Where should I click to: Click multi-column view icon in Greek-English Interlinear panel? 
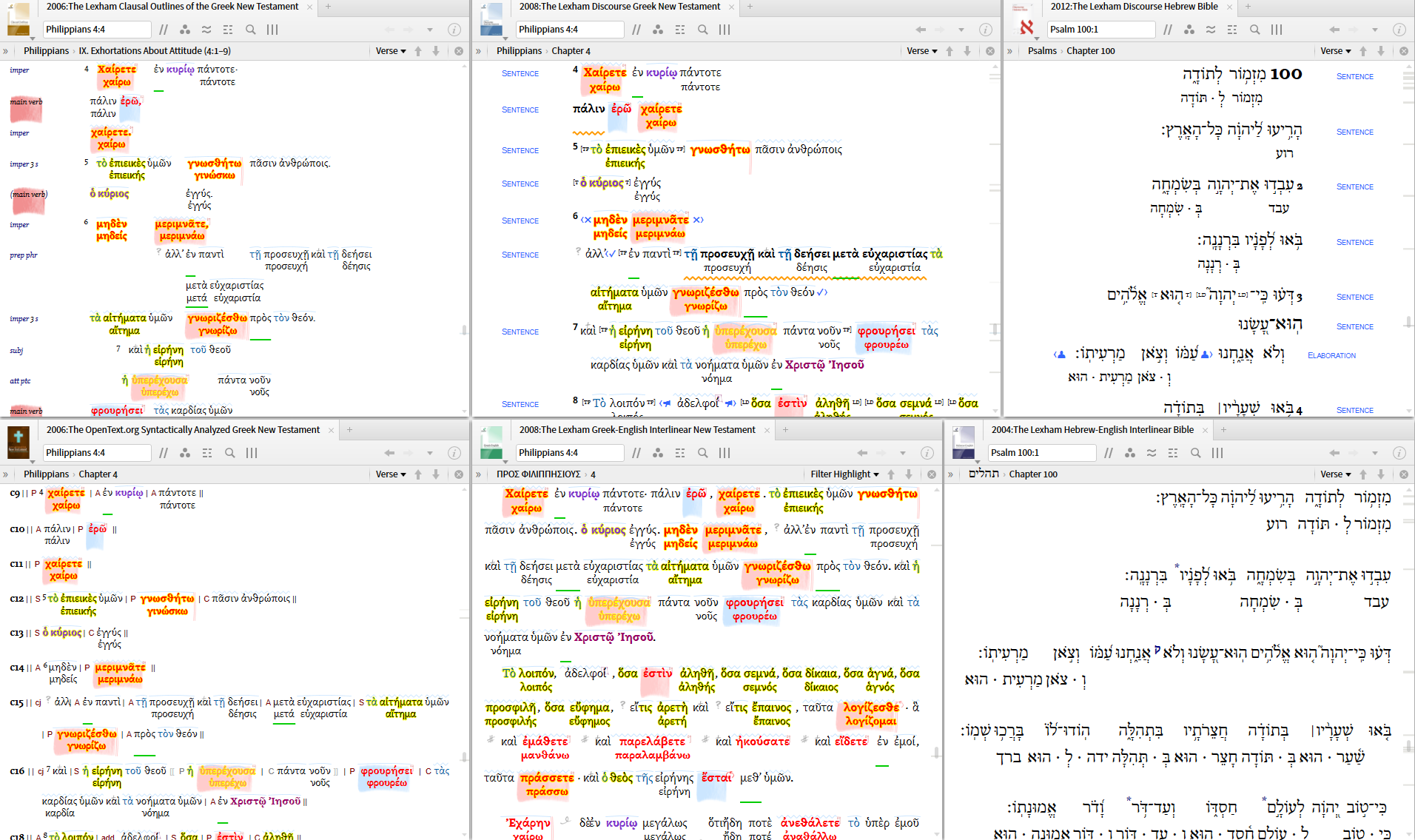pos(725,453)
